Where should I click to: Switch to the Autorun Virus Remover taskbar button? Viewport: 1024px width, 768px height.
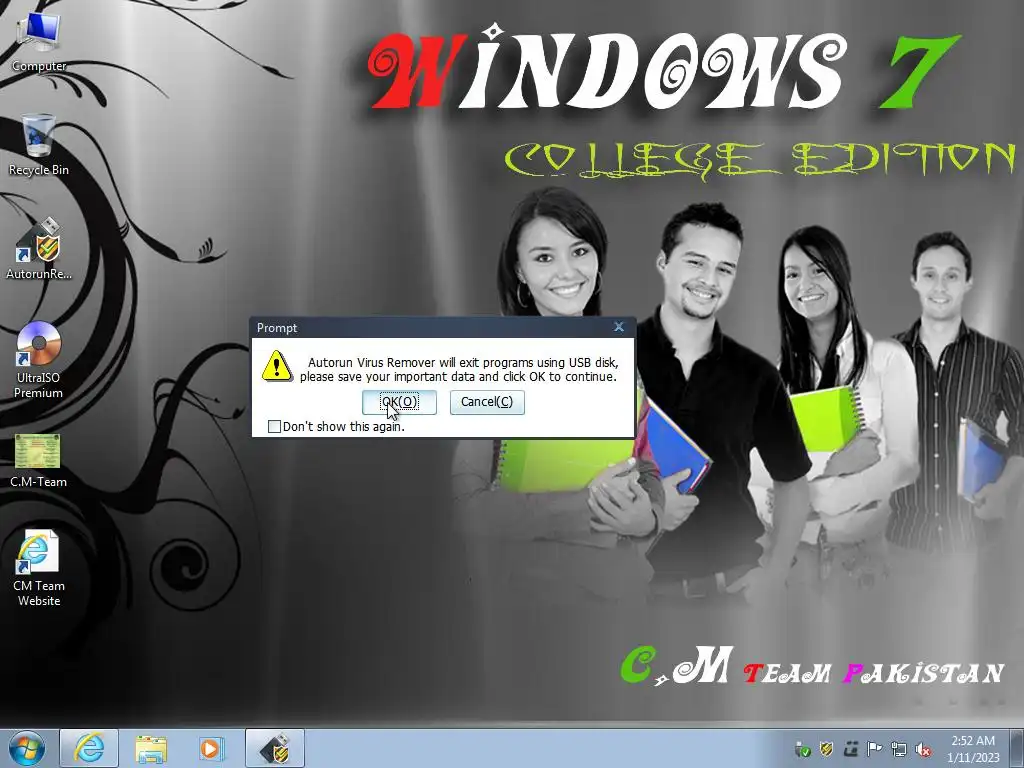click(x=275, y=748)
